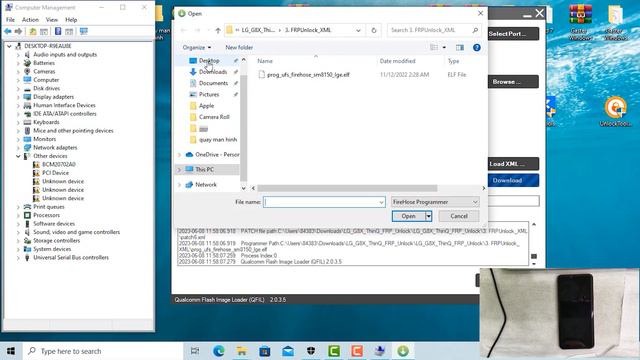Screen dimensions: 640x360
Task: Select Network in Open dialog sidebar
Action: pos(206,185)
